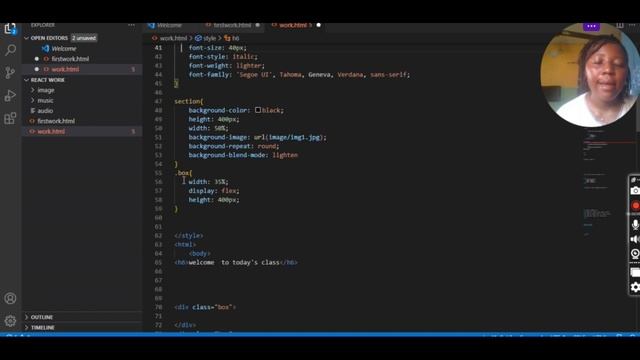Open the Run and Debug view
The height and width of the screenshot is (360, 640).
coord(10,96)
